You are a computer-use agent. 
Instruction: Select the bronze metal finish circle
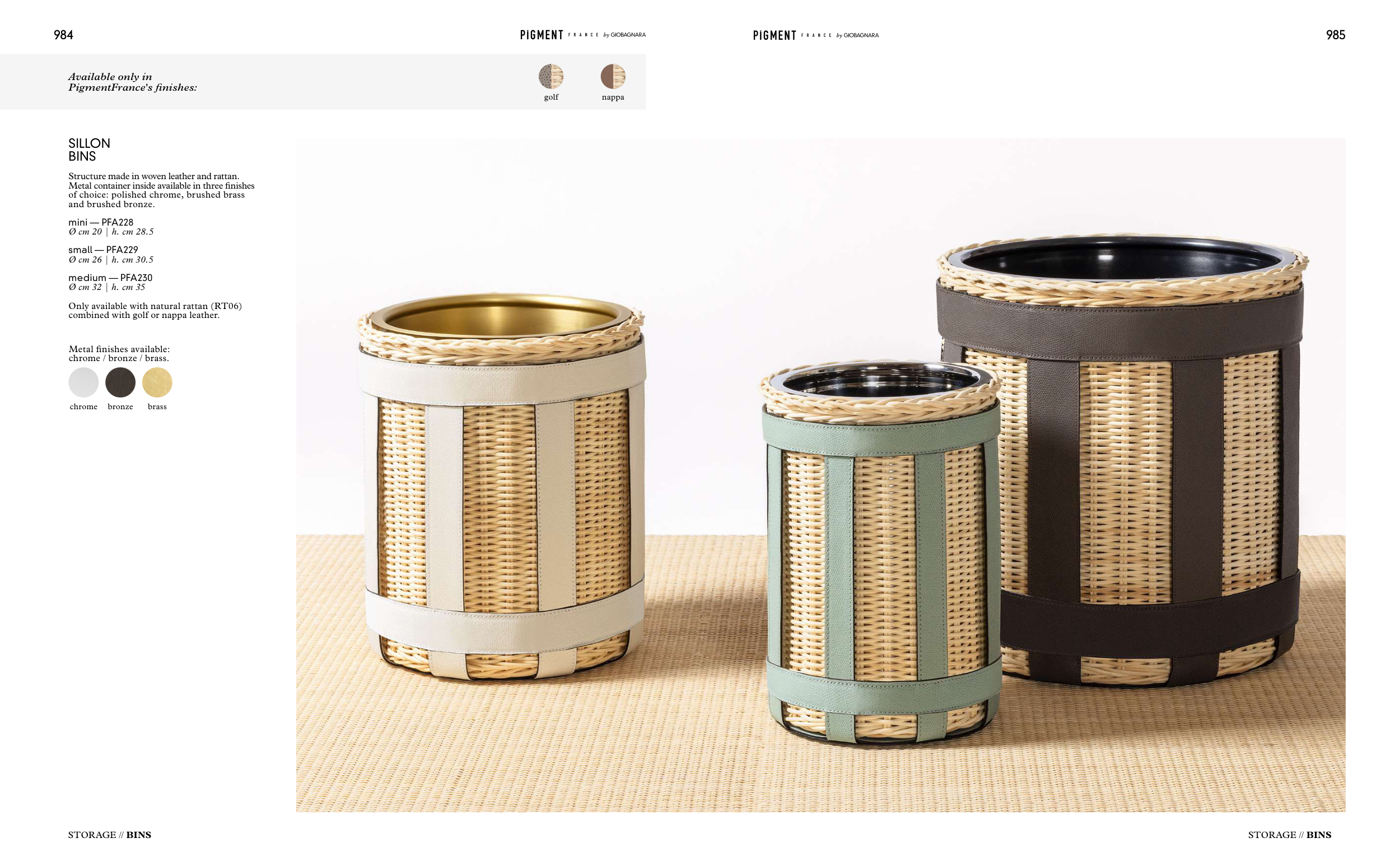coord(120,382)
